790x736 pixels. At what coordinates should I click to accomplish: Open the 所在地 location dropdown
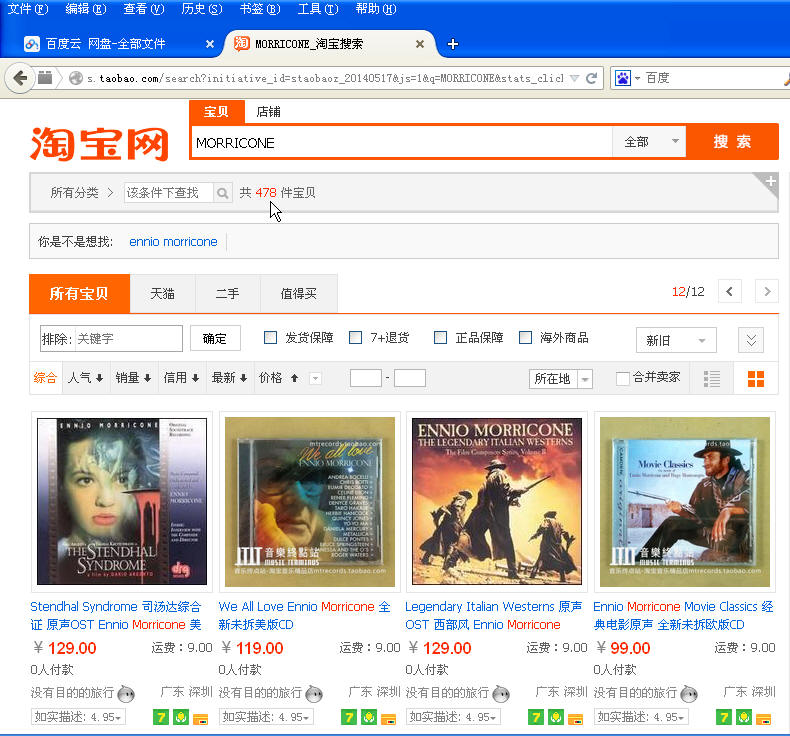561,378
